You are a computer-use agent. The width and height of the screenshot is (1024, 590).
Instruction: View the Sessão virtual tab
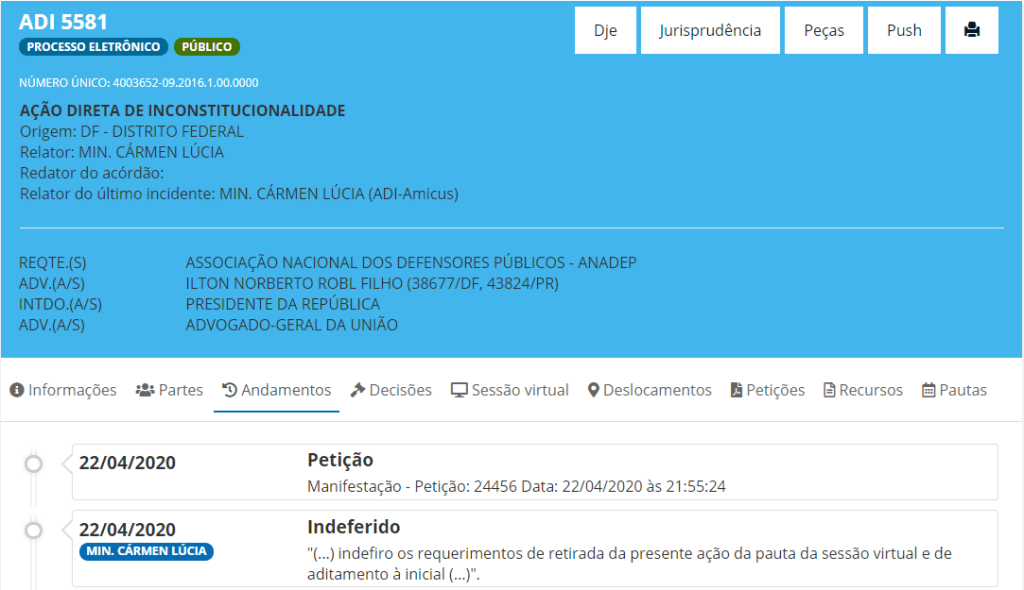pyautogui.click(x=509, y=390)
